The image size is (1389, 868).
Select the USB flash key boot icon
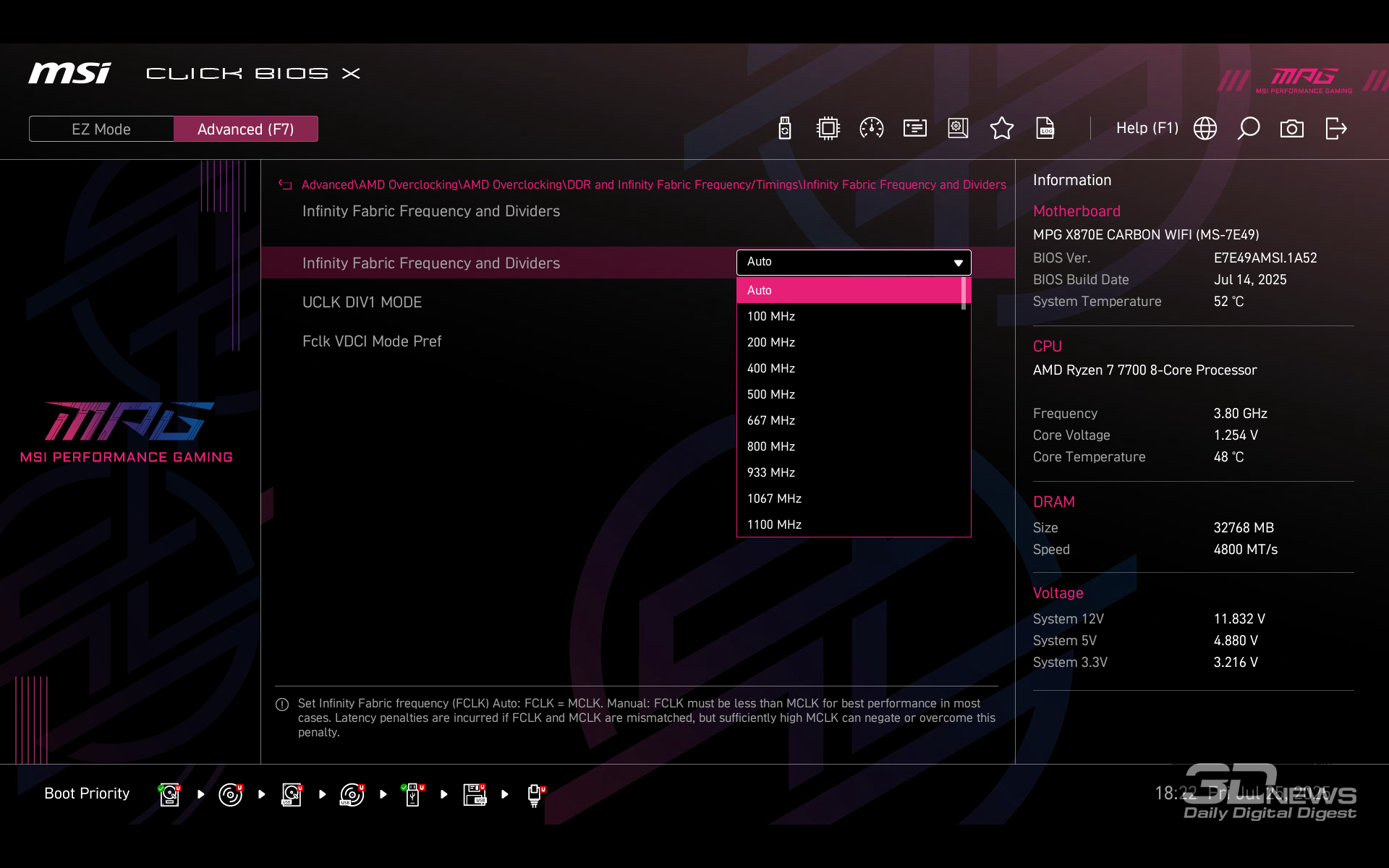(413, 794)
